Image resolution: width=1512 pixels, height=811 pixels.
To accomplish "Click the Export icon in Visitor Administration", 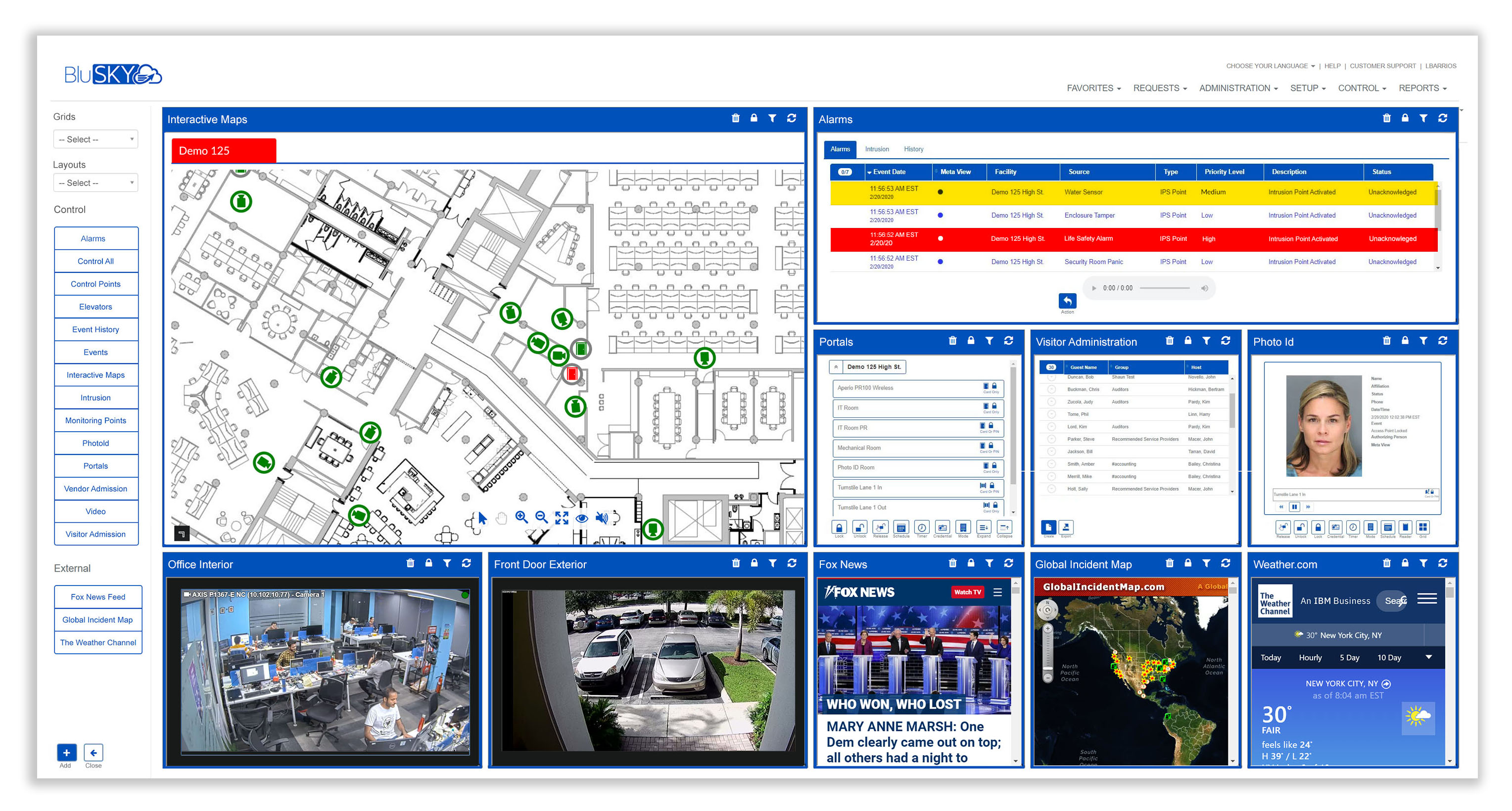I will [1066, 528].
